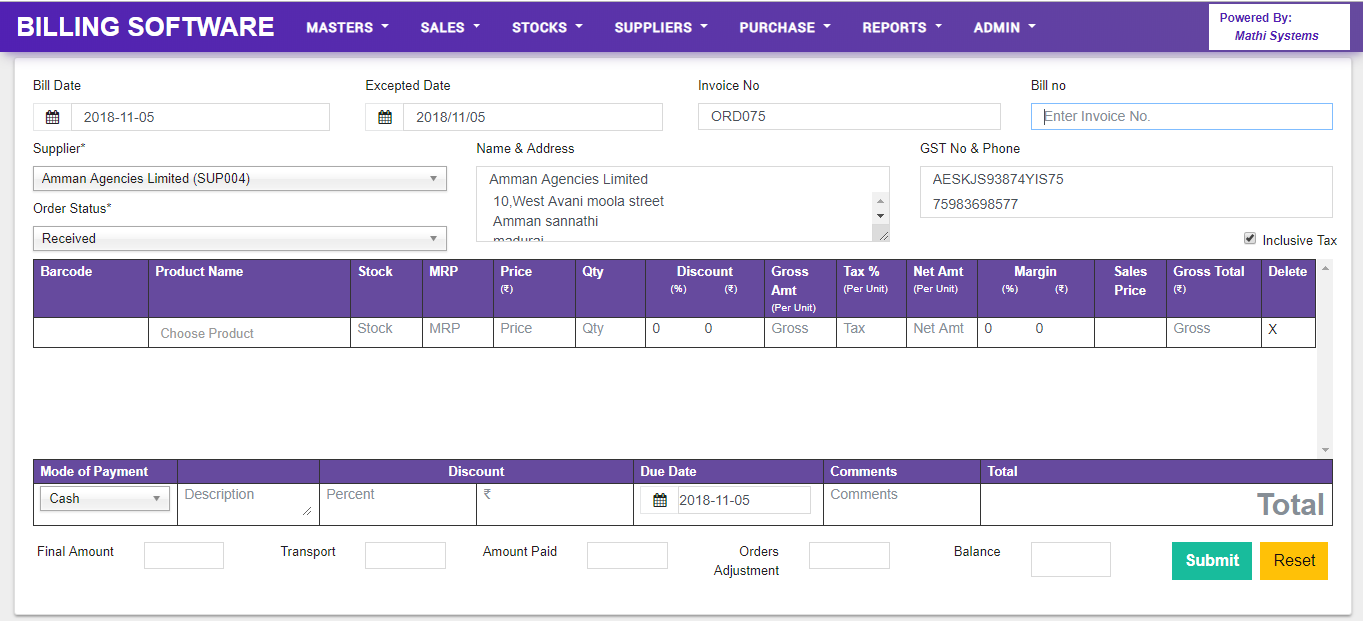The height and width of the screenshot is (621, 1363).
Task: Click the Enter Invoice No input field
Action: click(x=1181, y=116)
